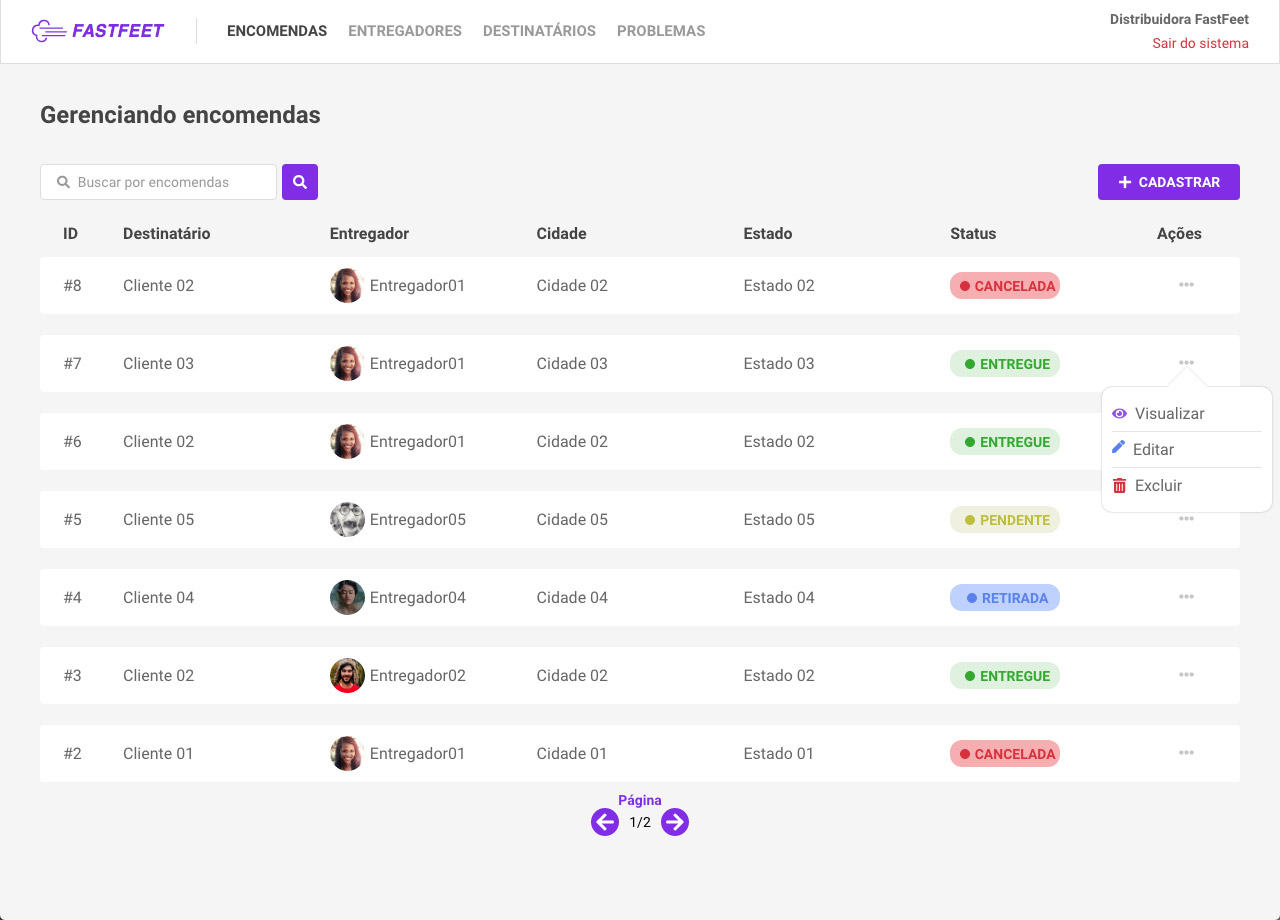
Task: Click the CANCELADA status badge on order #8
Action: [x=1004, y=285]
